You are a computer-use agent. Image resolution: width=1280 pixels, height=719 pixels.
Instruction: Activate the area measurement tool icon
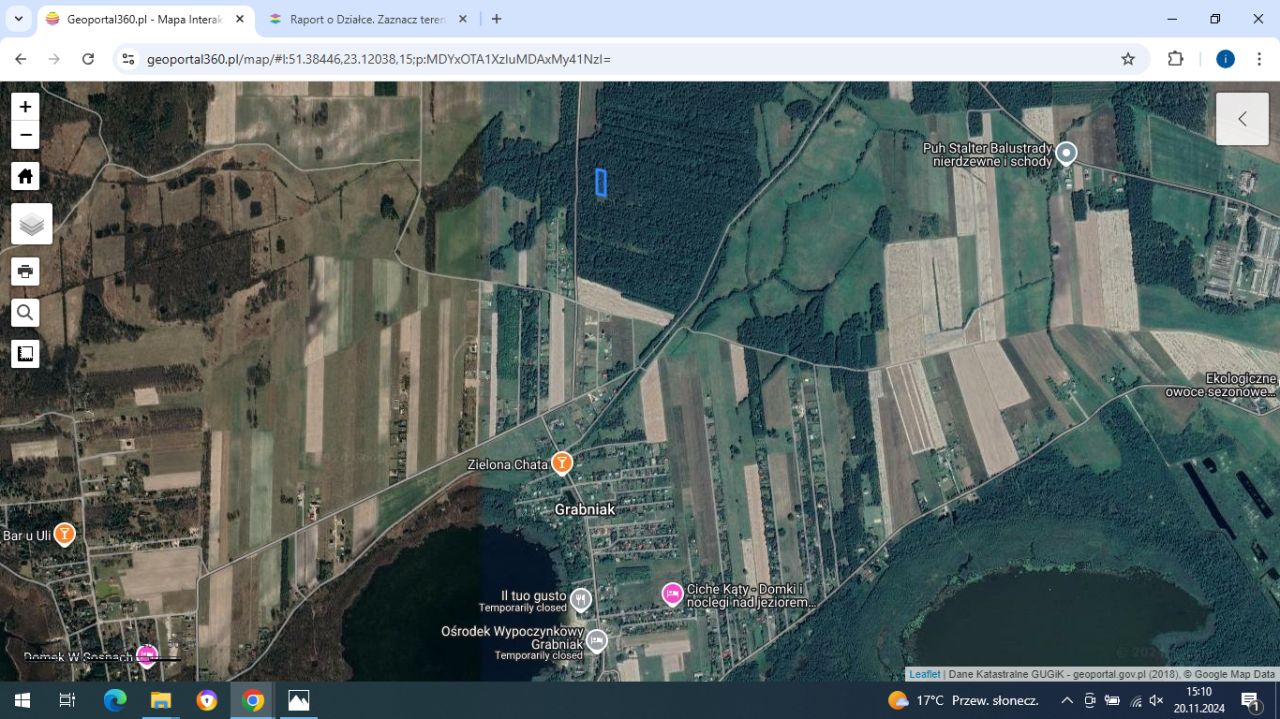(x=25, y=352)
